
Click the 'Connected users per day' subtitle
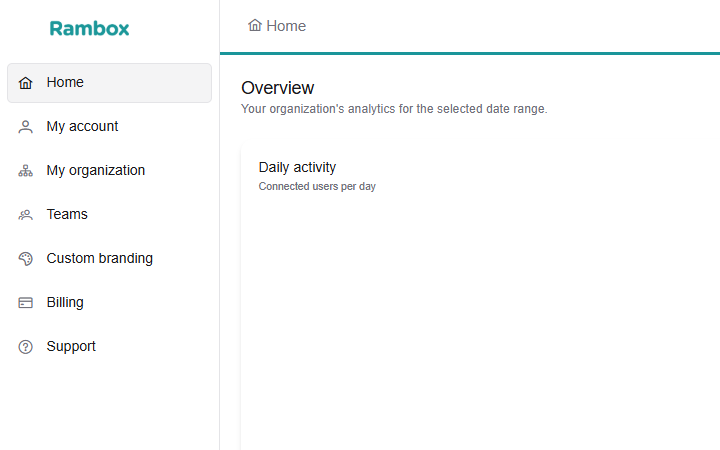(x=317, y=186)
